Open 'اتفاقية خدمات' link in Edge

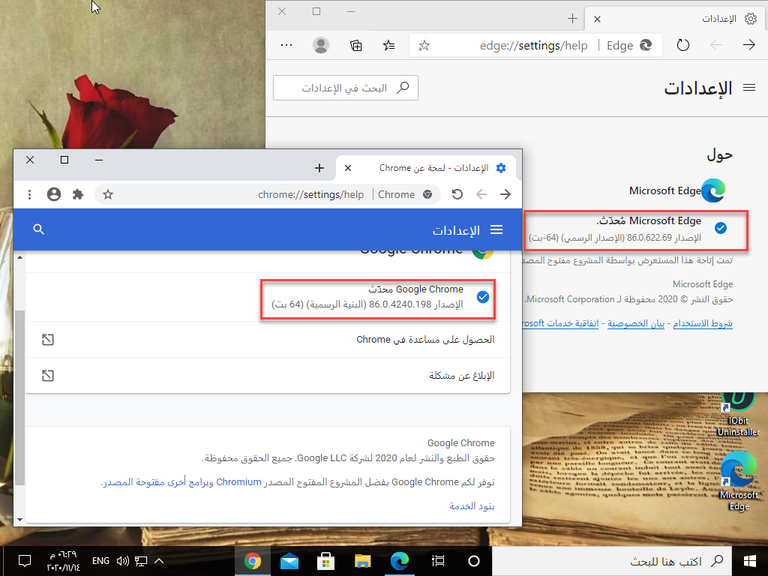click(x=561, y=324)
